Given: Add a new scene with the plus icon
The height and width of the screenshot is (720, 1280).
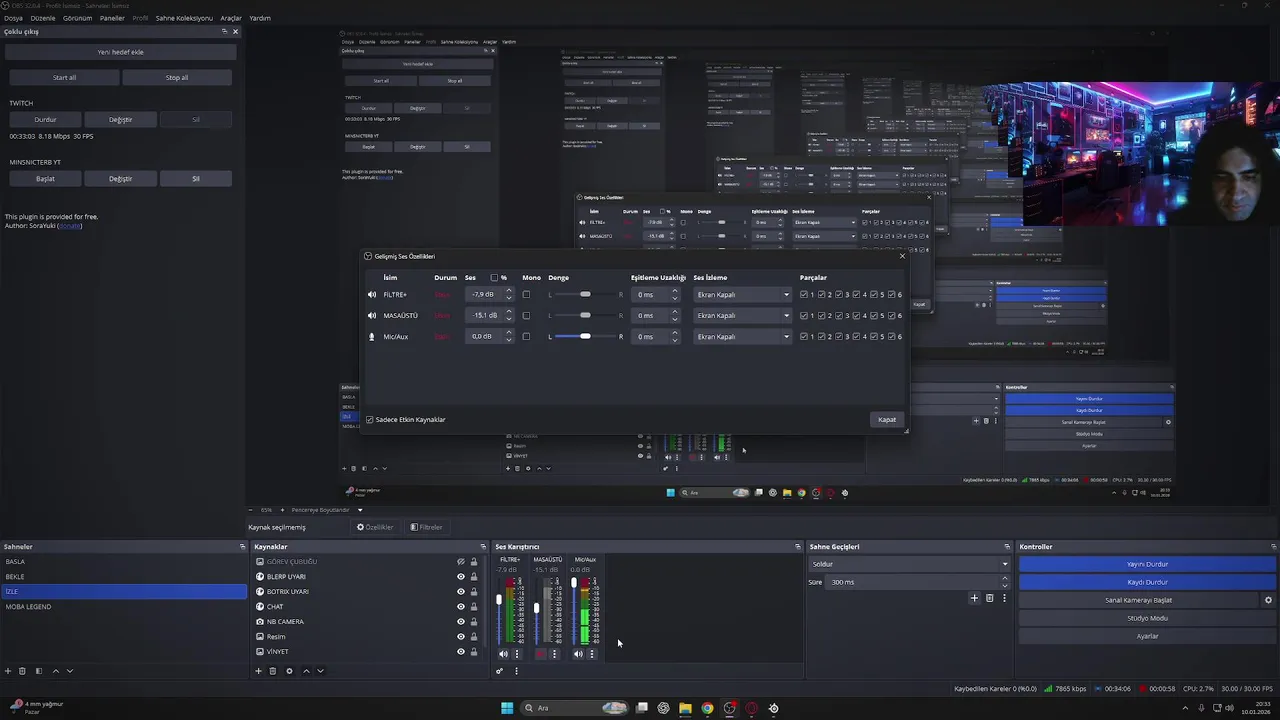Looking at the screenshot, I should (8, 671).
